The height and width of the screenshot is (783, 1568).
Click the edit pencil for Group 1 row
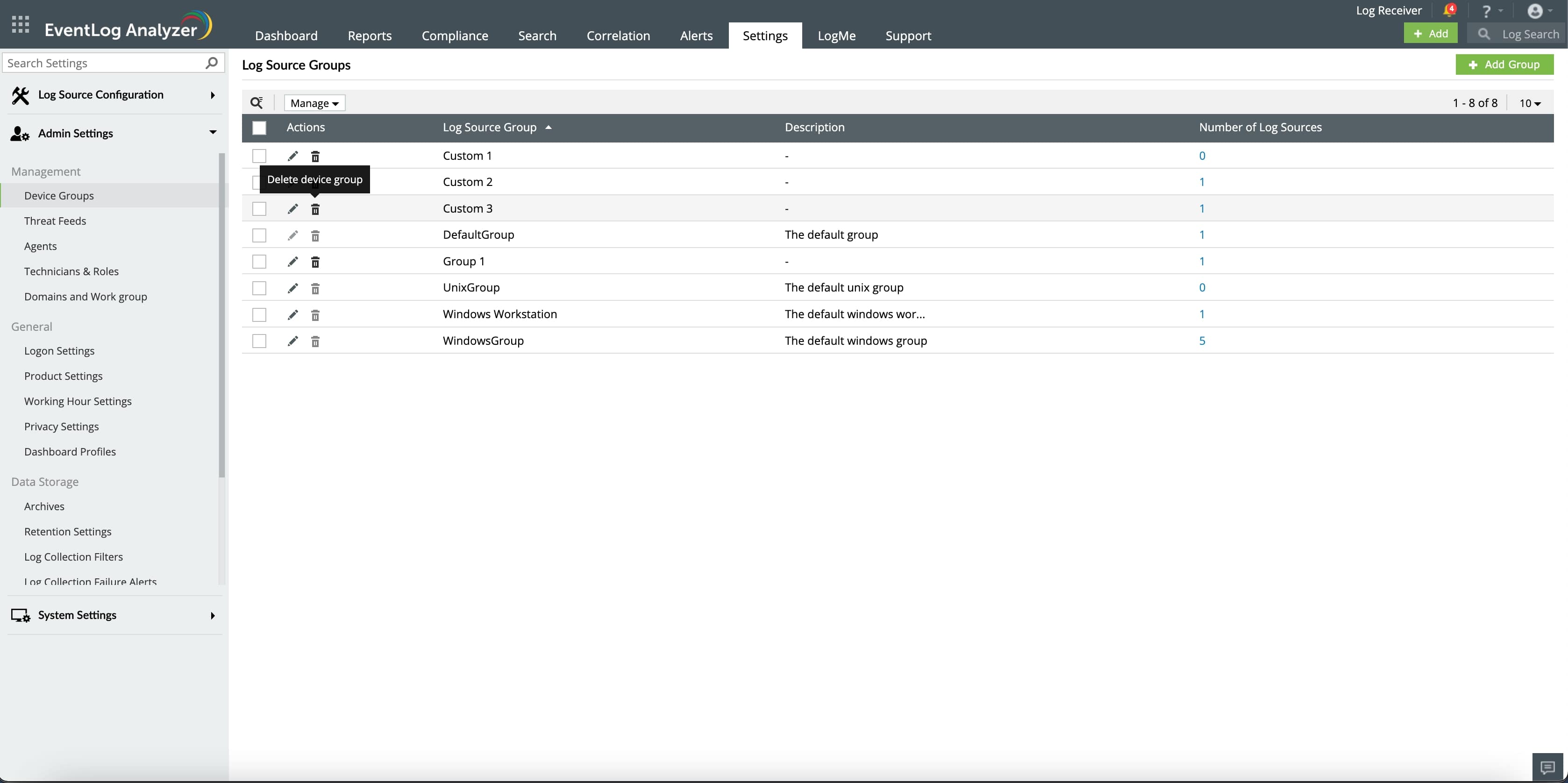click(x=293, y=262)
